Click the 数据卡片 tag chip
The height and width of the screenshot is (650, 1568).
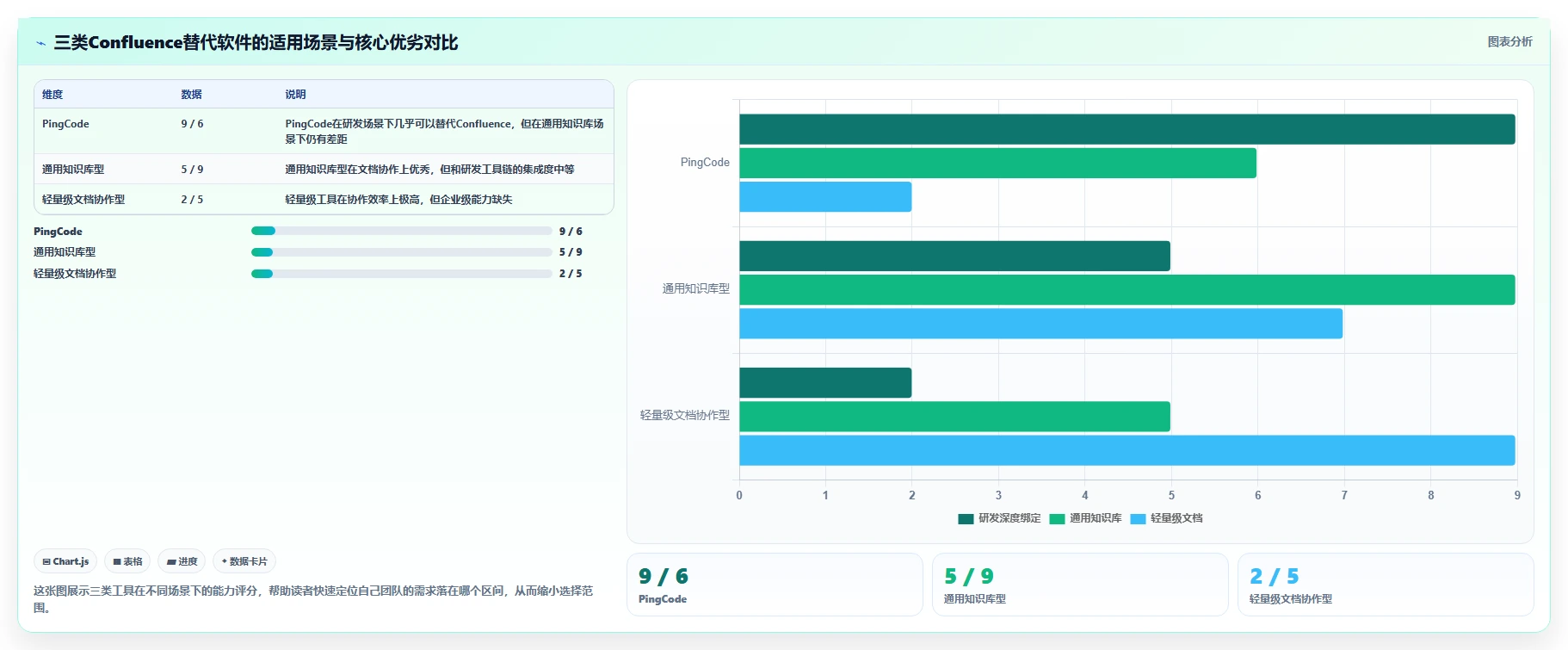click(x=244, y=561)
